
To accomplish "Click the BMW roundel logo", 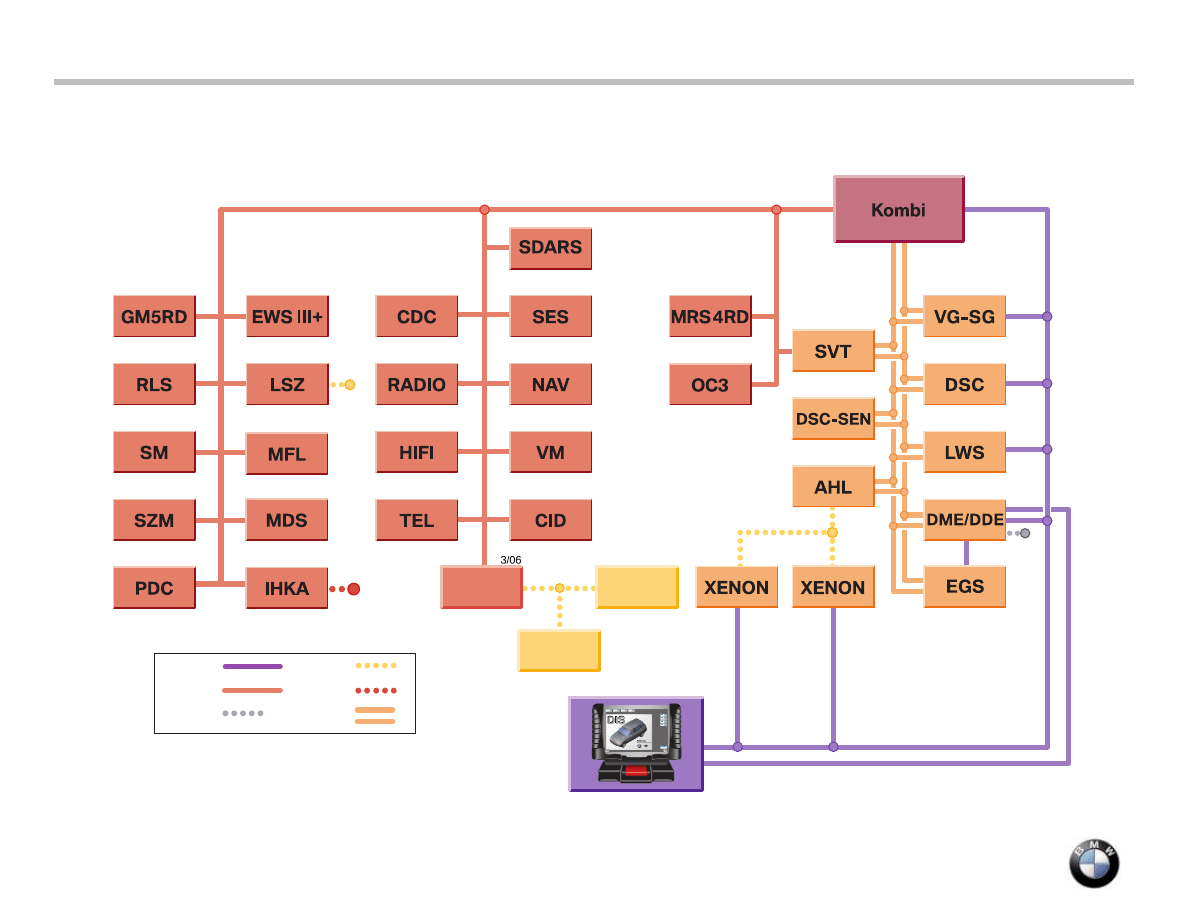I will pyautogui.click(x=1094, y=864).
